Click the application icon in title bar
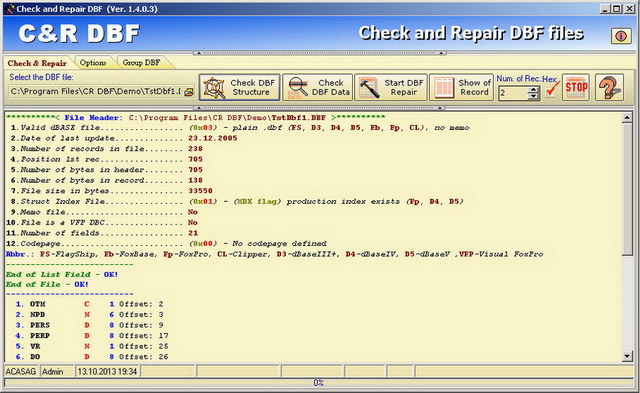The height and width of the screenshot is (393, 640). pos(11,9)
